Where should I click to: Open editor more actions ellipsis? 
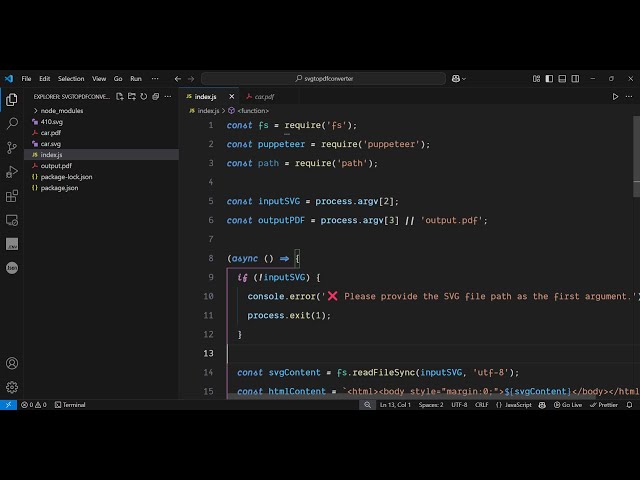[x=629, y=97]
